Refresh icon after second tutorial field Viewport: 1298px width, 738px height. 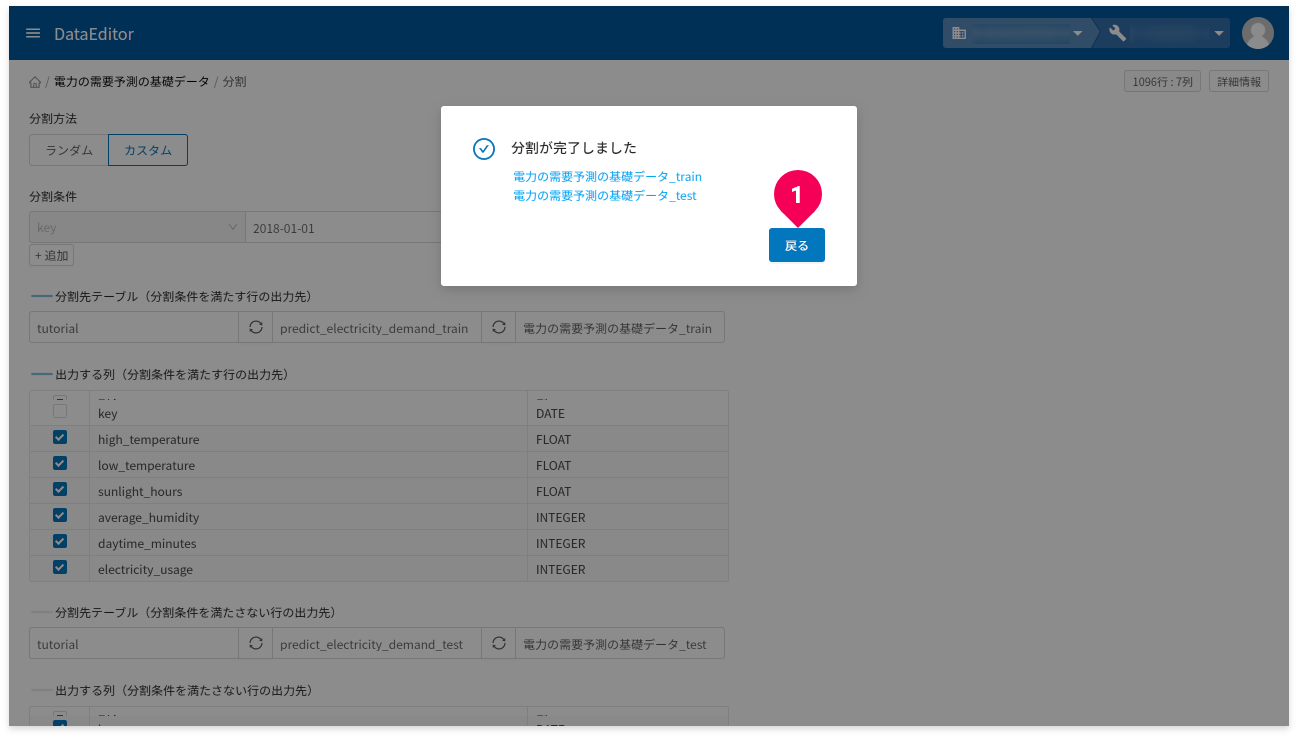[256, 644]
